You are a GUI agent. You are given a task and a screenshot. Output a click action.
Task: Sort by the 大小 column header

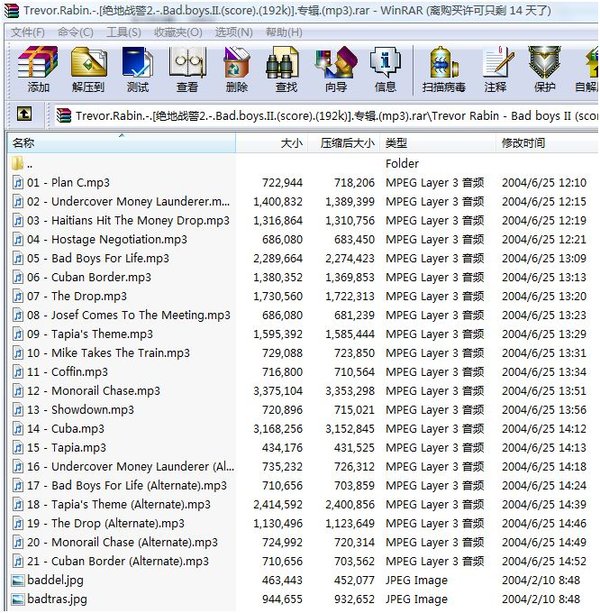tap(272, 143)
